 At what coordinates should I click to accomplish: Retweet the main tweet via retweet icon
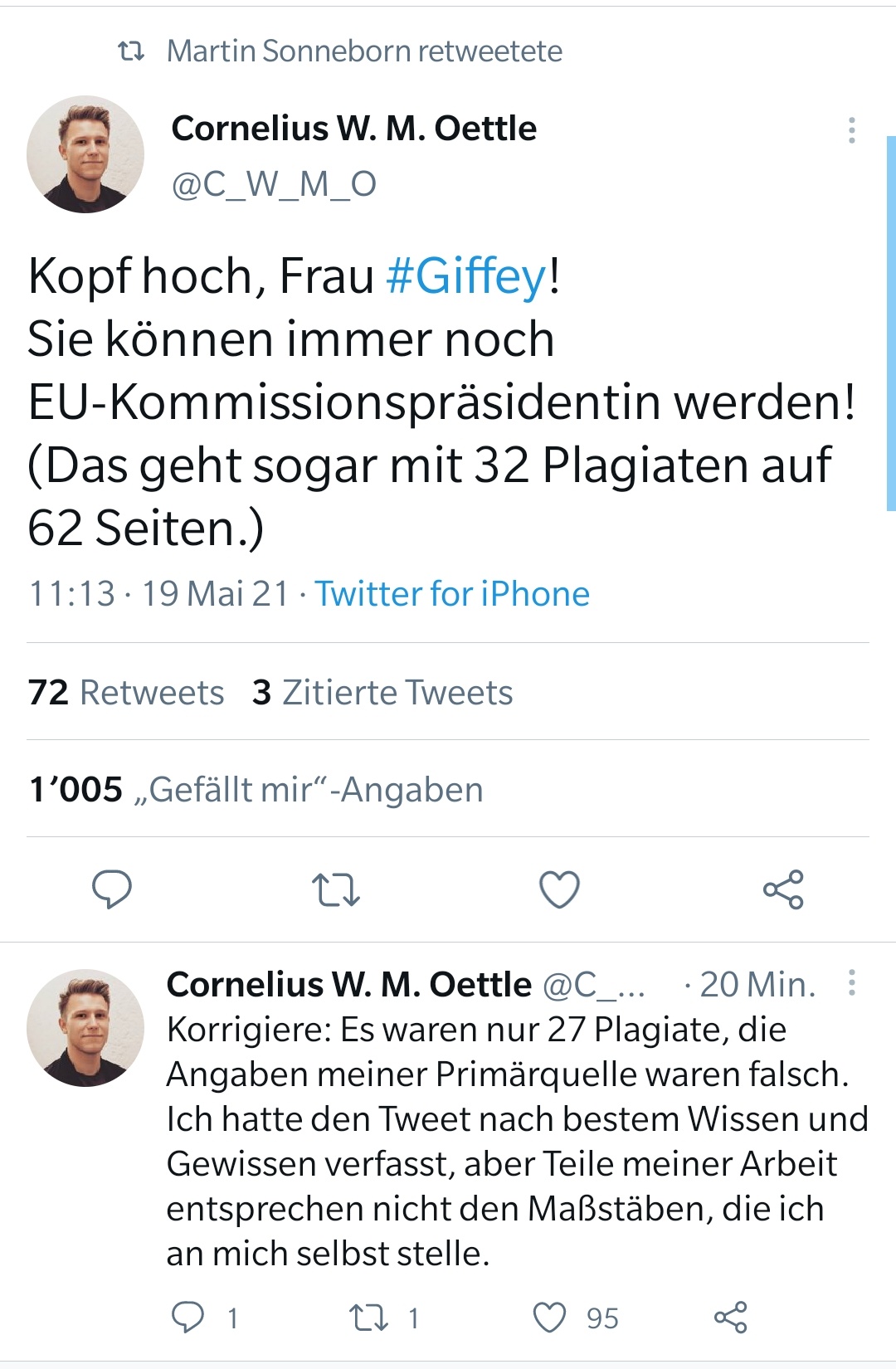(335, 889)
